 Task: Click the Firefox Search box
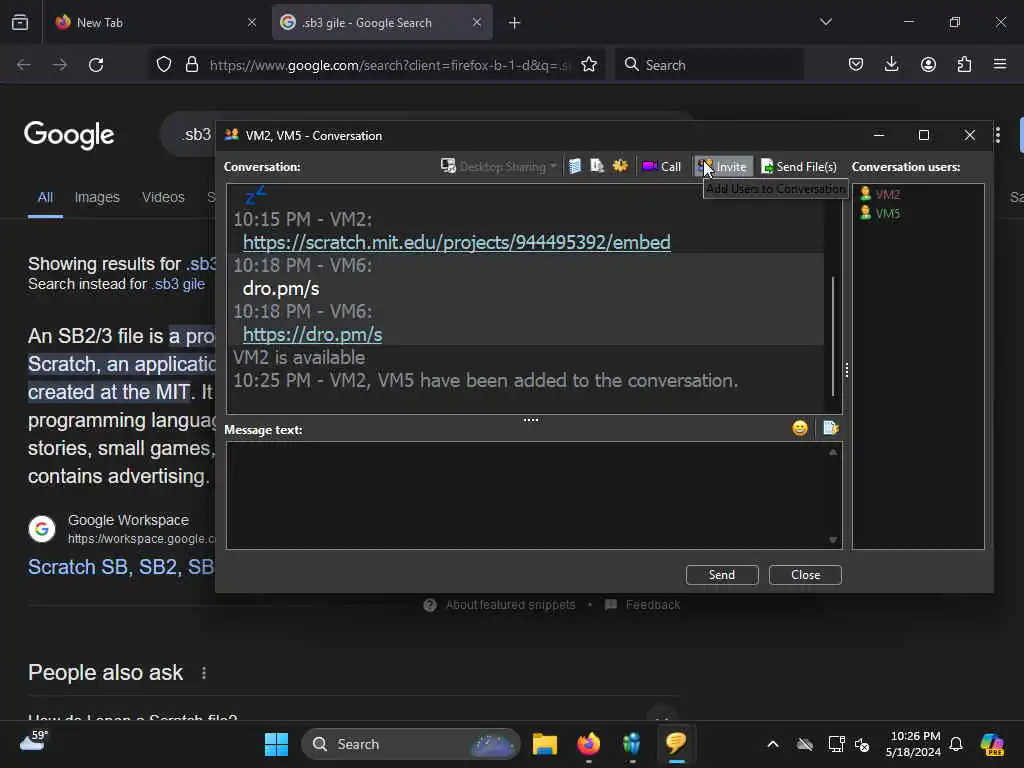point(709,65)
